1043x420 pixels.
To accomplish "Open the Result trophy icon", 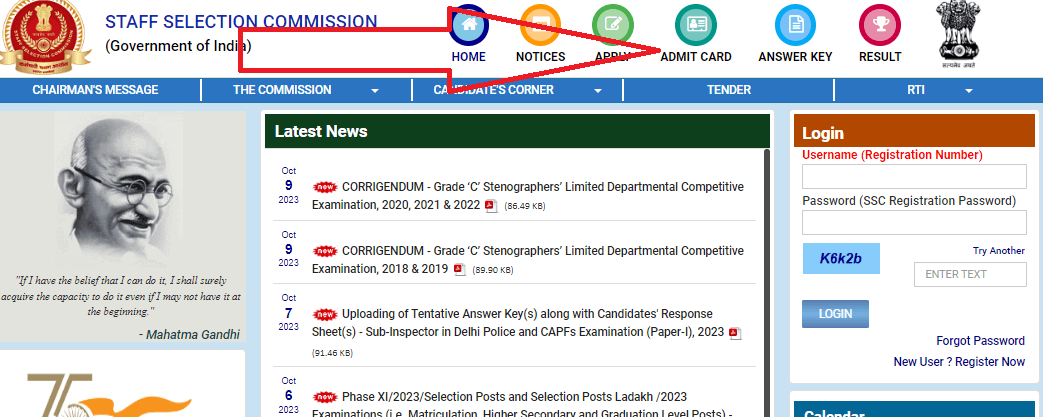I will pos(880,25).
